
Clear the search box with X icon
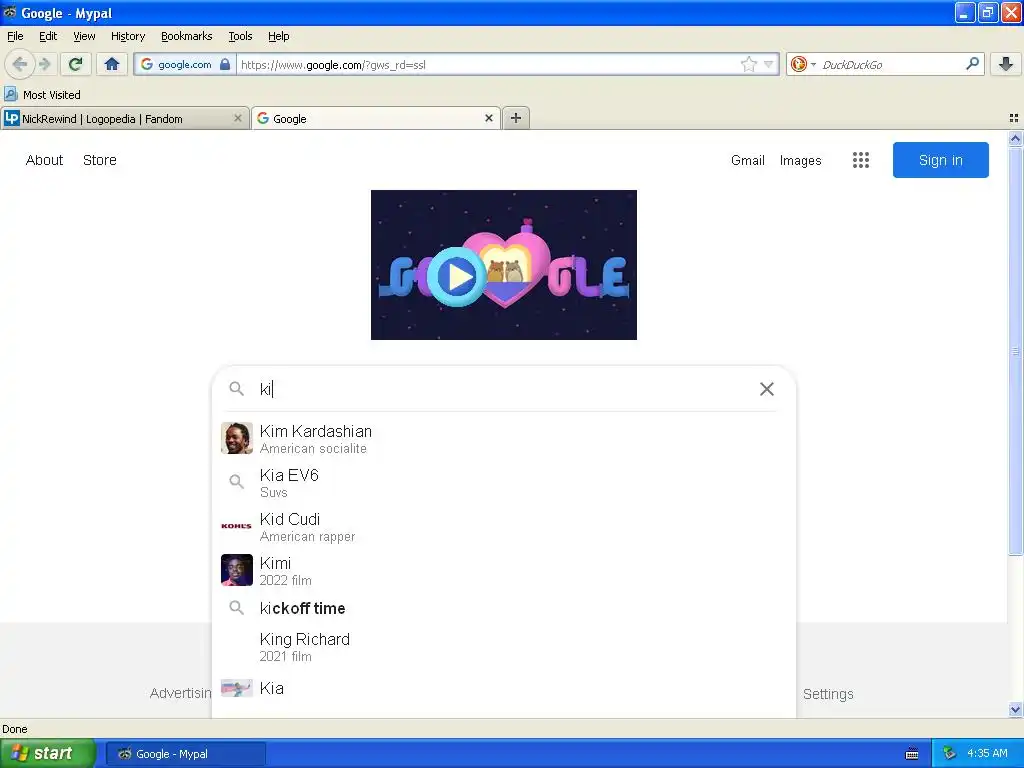pyautogui.click(x=767, y=389)
